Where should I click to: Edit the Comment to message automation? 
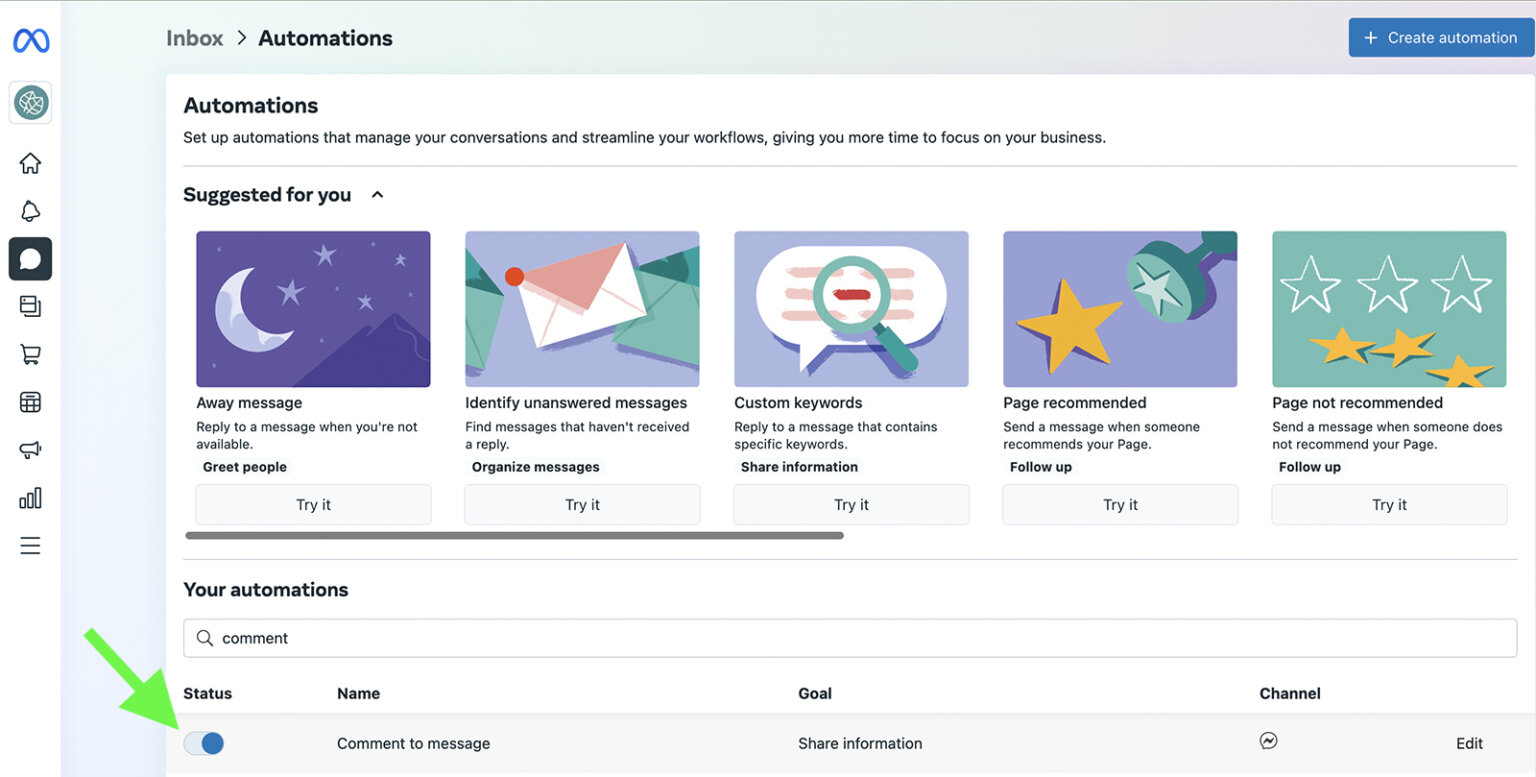[x=1469, y=743]
